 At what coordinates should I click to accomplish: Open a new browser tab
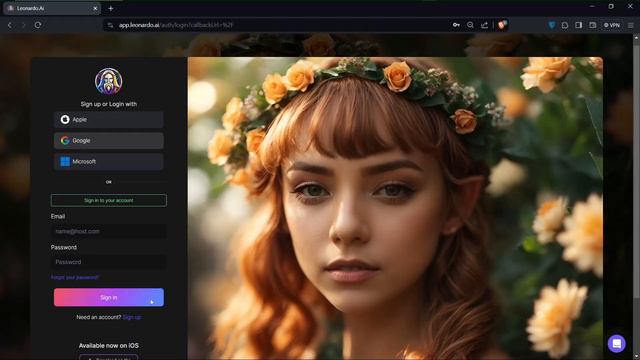pyautogui.click(x=111, y=8)
